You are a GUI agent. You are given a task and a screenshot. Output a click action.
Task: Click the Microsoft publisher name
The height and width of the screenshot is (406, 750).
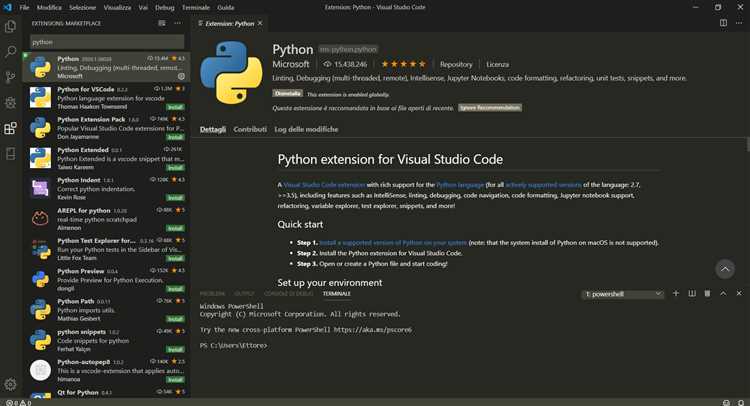[x=291, y=64]
